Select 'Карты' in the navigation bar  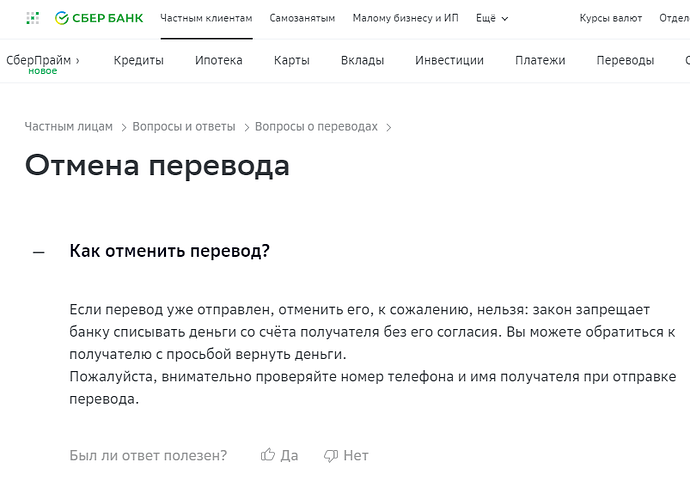[x=291, y=60]
